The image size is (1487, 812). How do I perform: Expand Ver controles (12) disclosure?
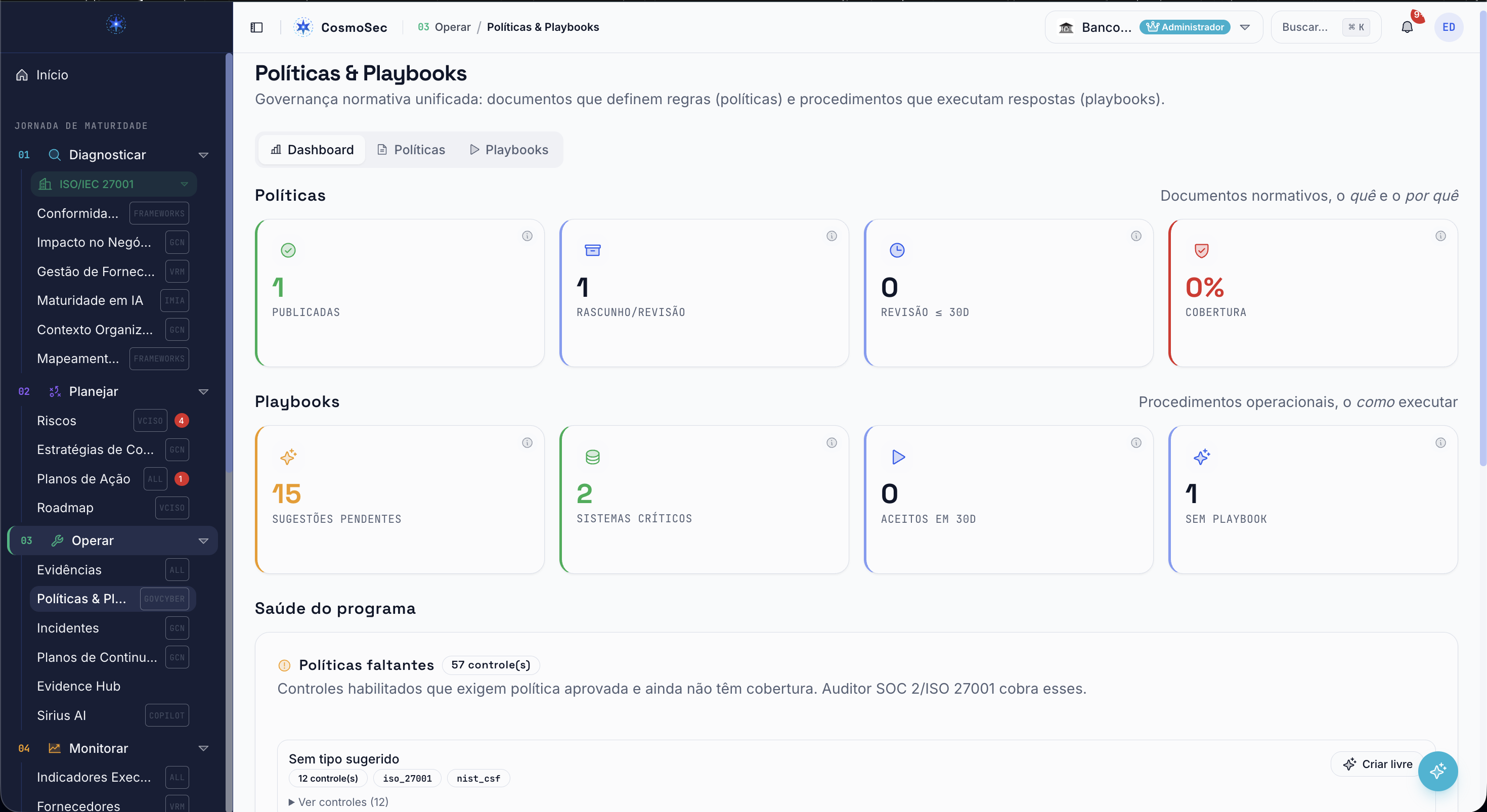coord(338,801)
